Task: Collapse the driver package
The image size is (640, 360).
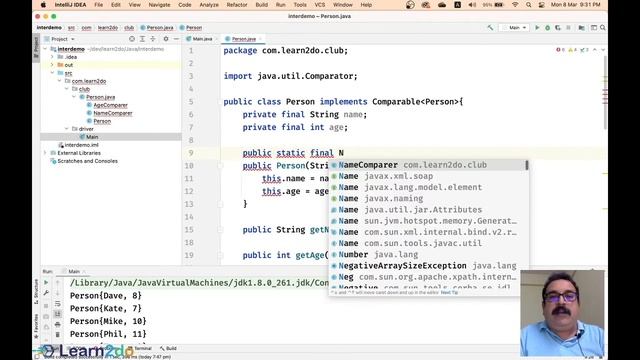Action: (x=67, y=129)
